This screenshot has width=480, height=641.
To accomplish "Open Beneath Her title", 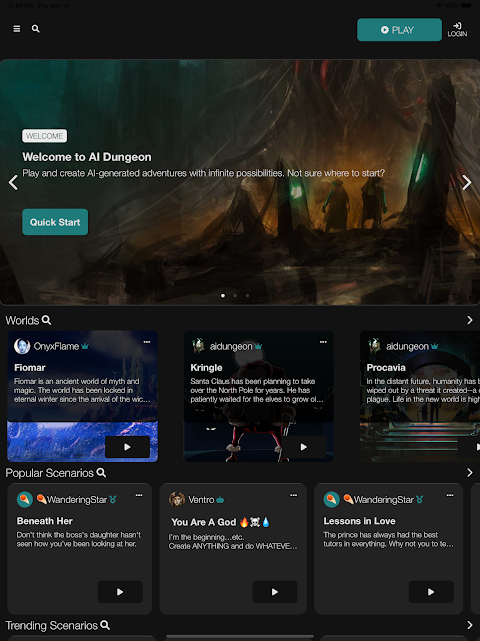I will click(45, 521).
